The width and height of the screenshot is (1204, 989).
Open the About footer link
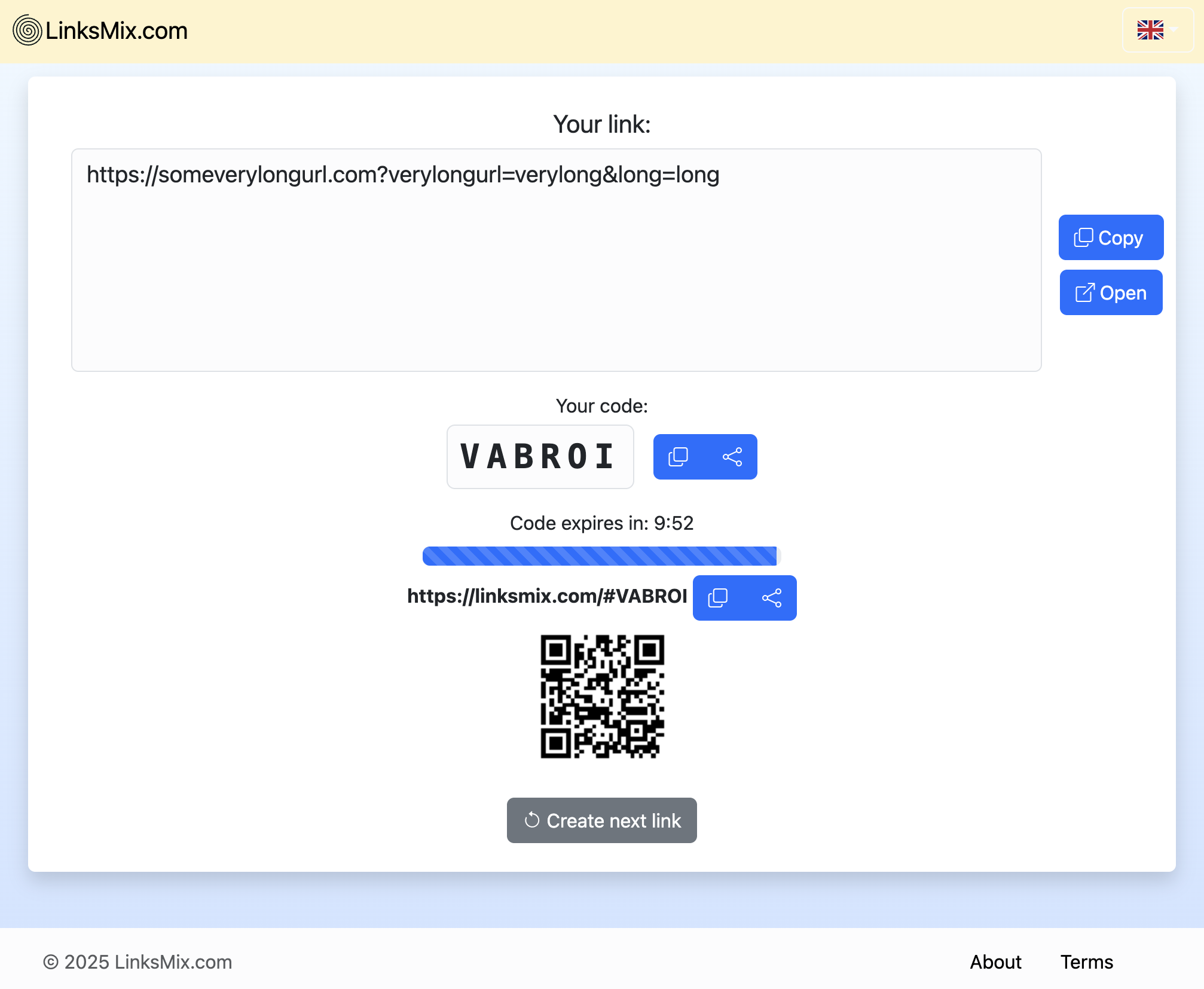(x=995, y=962)
